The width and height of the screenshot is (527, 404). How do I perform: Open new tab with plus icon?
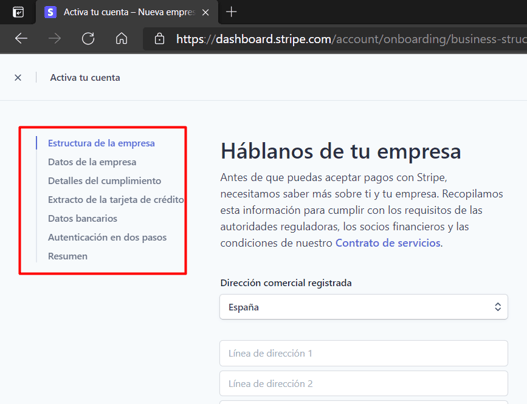[x=231, y=12]
